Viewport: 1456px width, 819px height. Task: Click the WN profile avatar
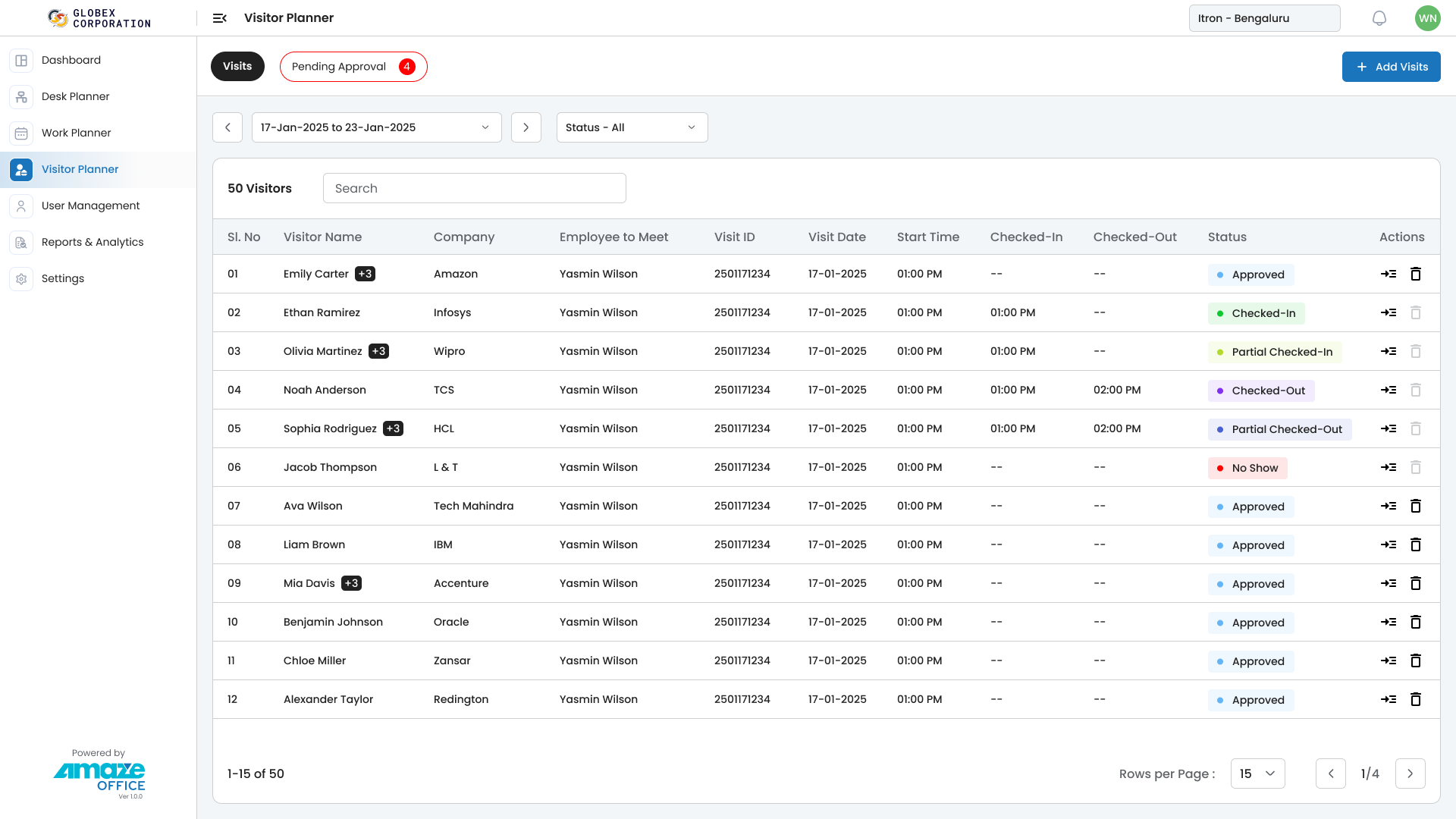click(1427, 17)
